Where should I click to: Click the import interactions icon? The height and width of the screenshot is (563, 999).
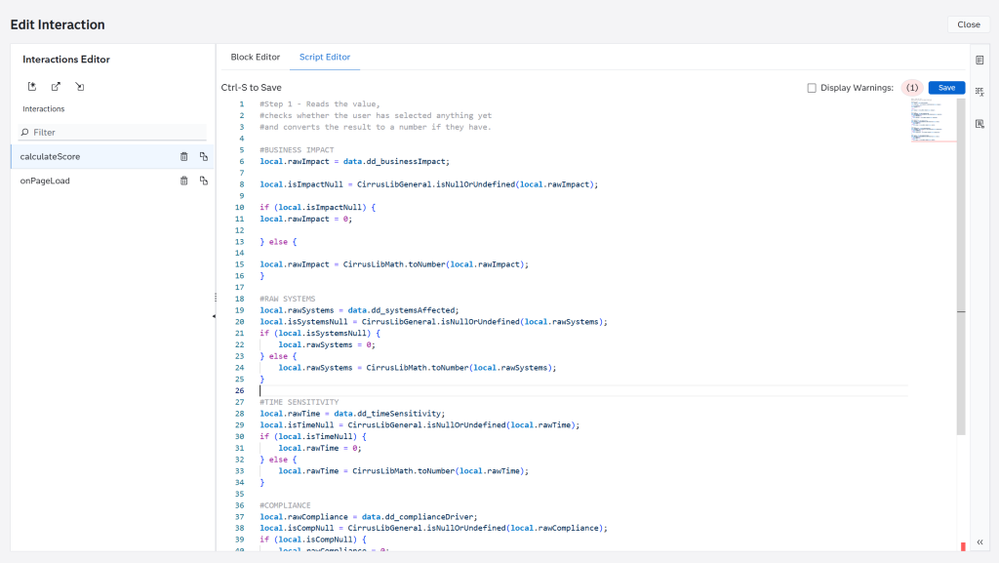point(80,87)
